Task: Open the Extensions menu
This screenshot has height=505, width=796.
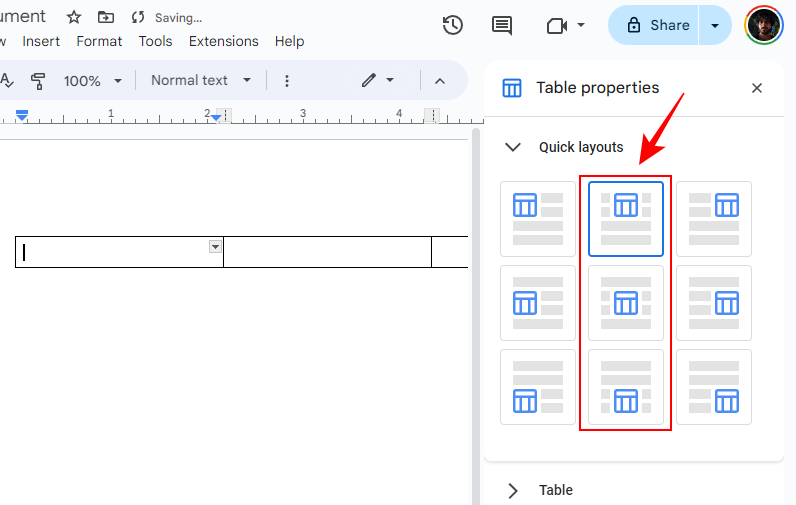Action: tap(223, 41)
